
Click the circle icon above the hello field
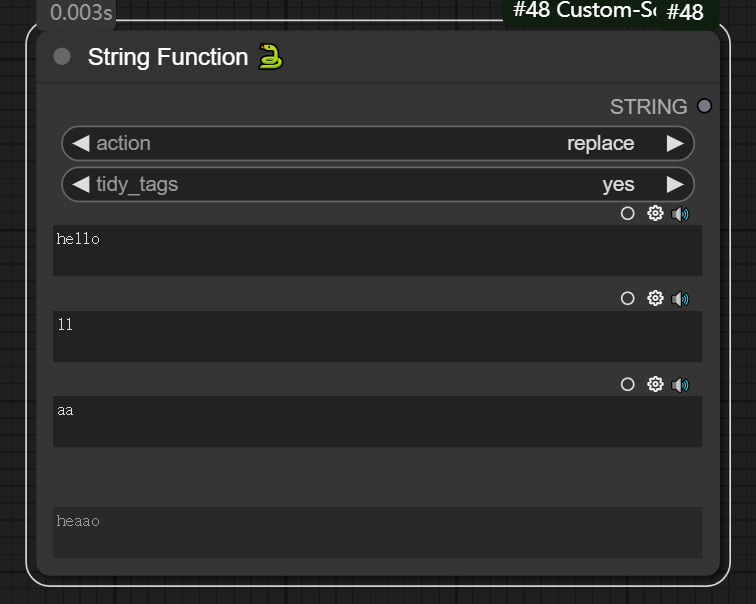[x=628, y=213]
